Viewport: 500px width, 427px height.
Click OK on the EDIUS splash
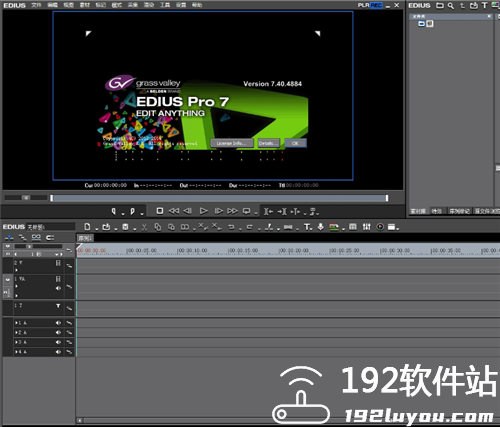coord(295,143)
